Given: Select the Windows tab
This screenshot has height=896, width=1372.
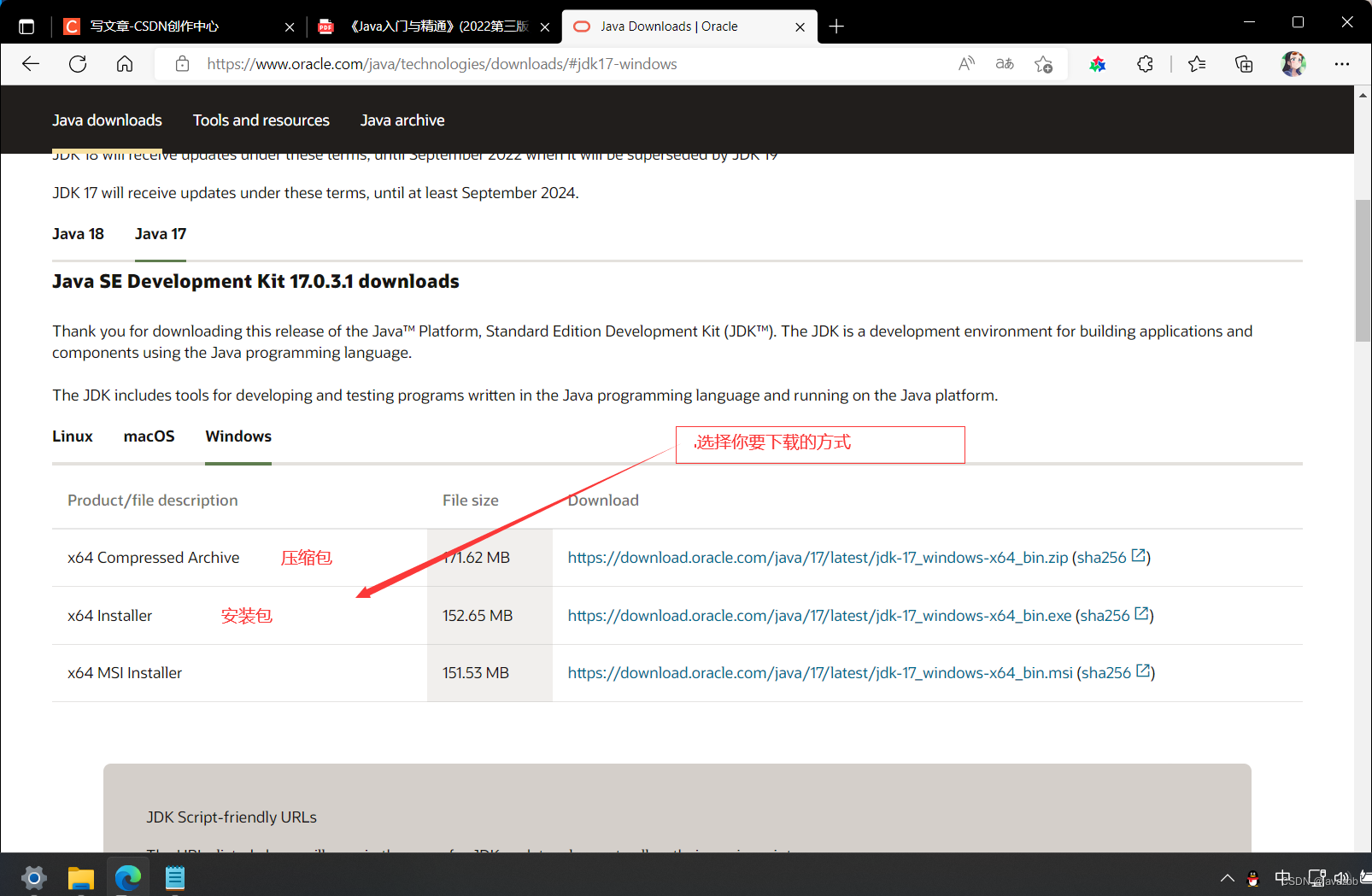Looking at the screenshot, I should click(x=238, y=436).
